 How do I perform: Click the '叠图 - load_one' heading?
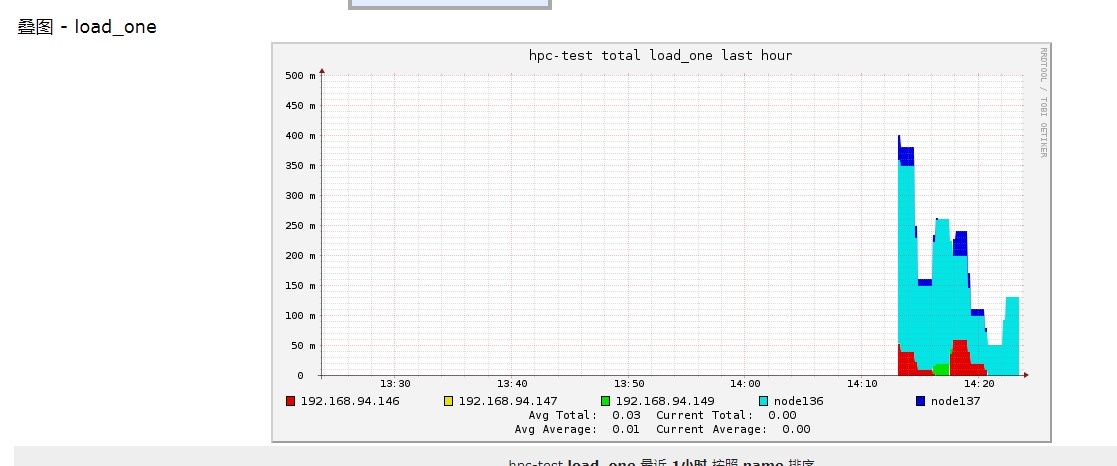(x=87, y=27)
